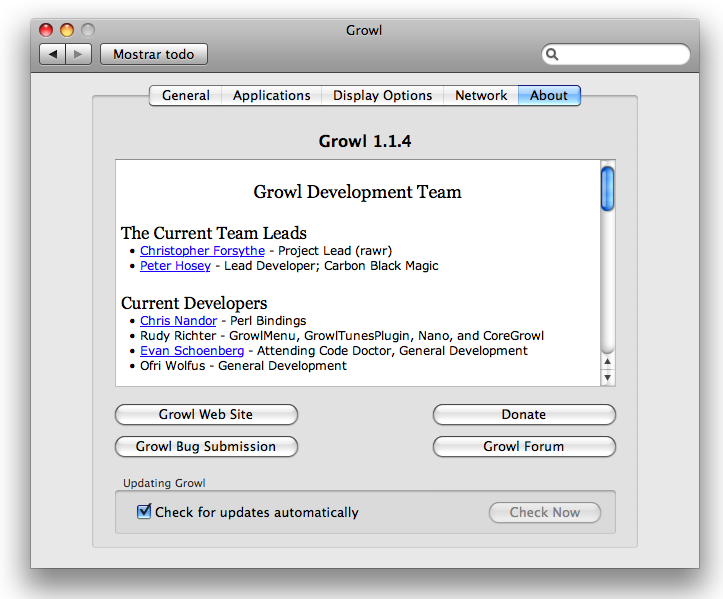Click the magnifying glass search icon
Viewport: 723px width, 599px height.
[x=552, y=54]
